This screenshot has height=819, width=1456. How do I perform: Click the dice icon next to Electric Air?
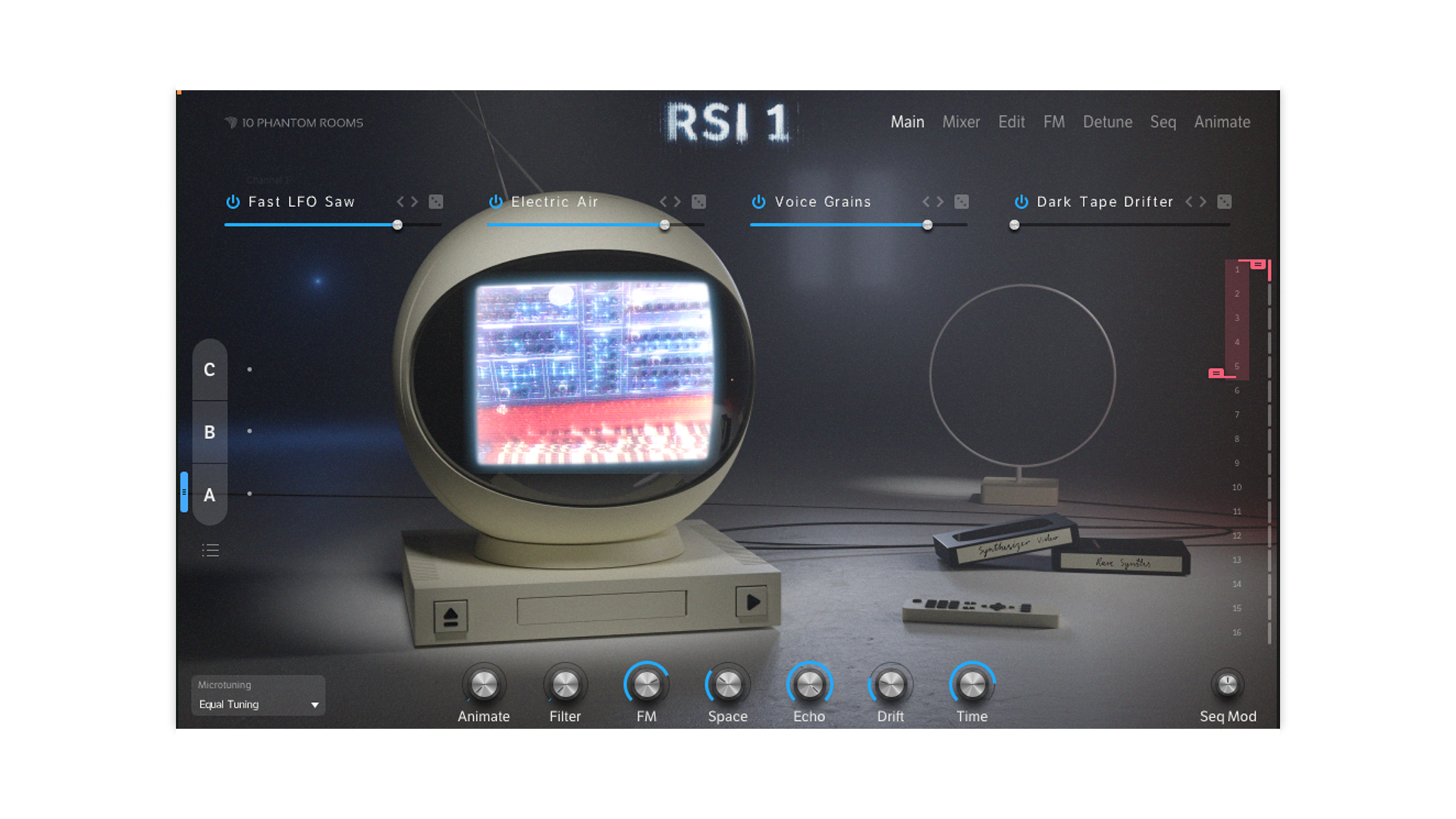(x=697, y=202)
